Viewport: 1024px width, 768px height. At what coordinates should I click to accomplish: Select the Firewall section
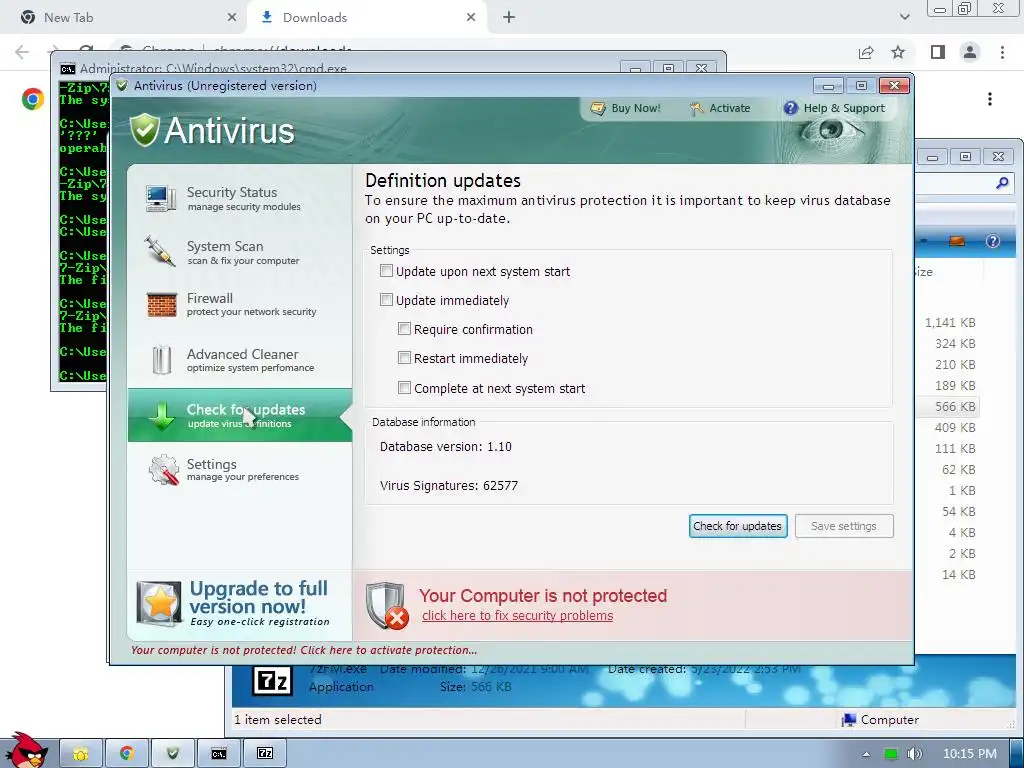tap(240, 304)
